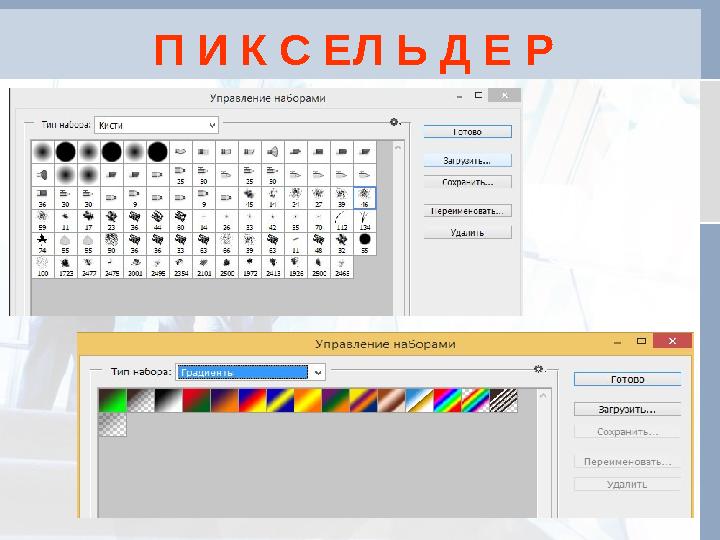Choose the brush preset labeled 59
This screenshot has height=540, width=720.
(x=43, y=221)
